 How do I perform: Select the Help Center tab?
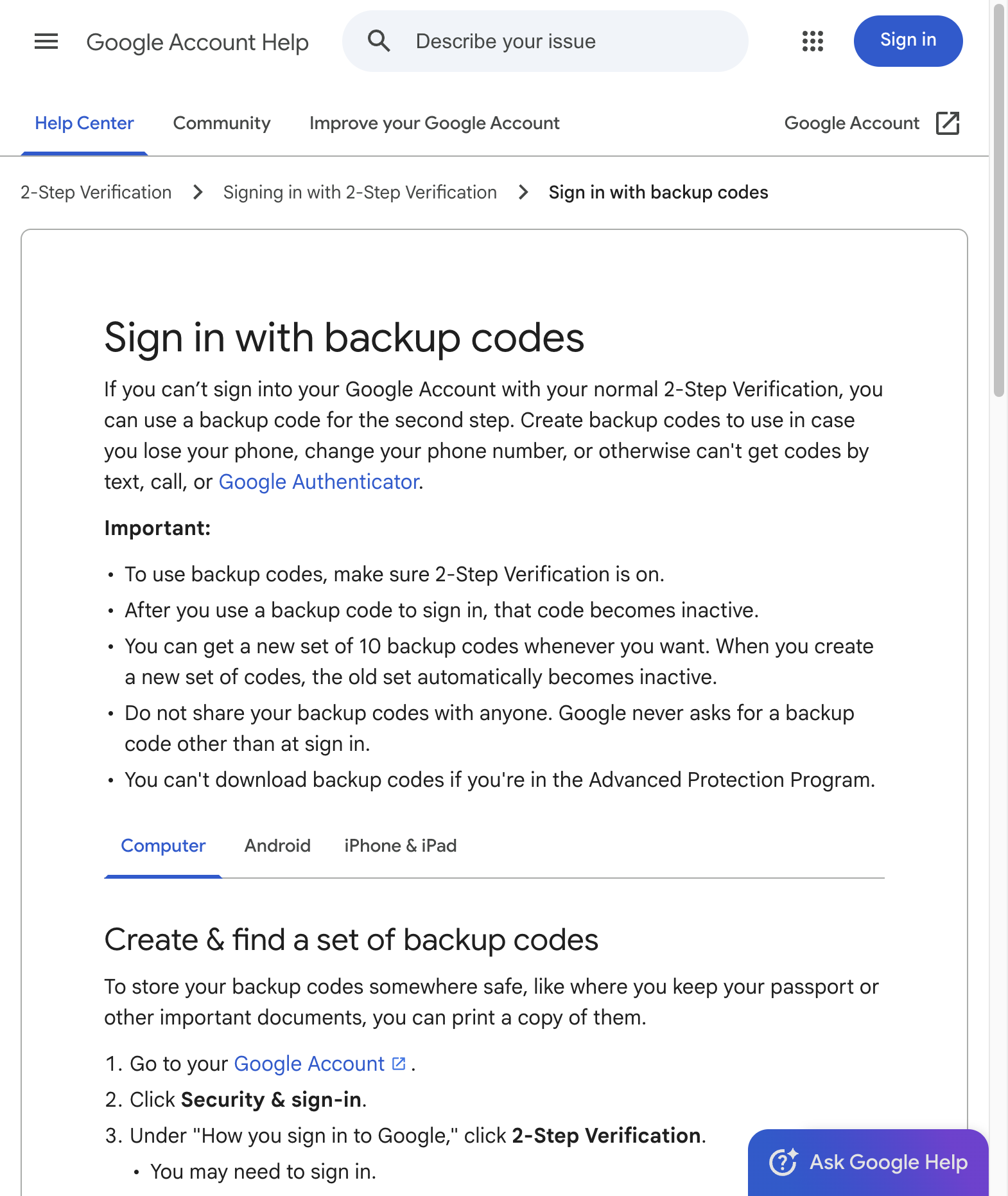(84, 123)
